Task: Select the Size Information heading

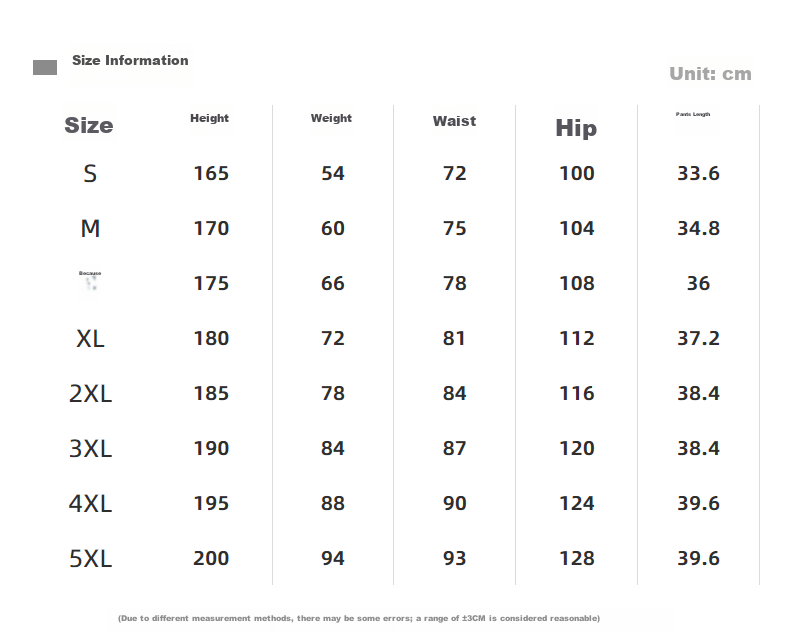Action: coord(130,60)
